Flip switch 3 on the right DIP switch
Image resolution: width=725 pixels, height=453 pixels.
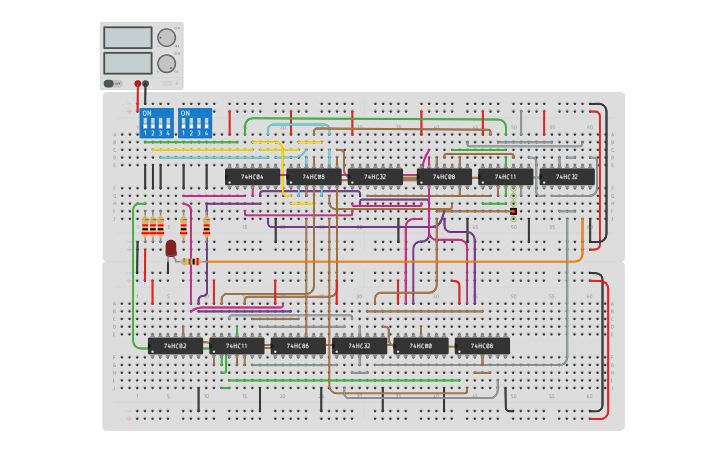coord(199,123)
